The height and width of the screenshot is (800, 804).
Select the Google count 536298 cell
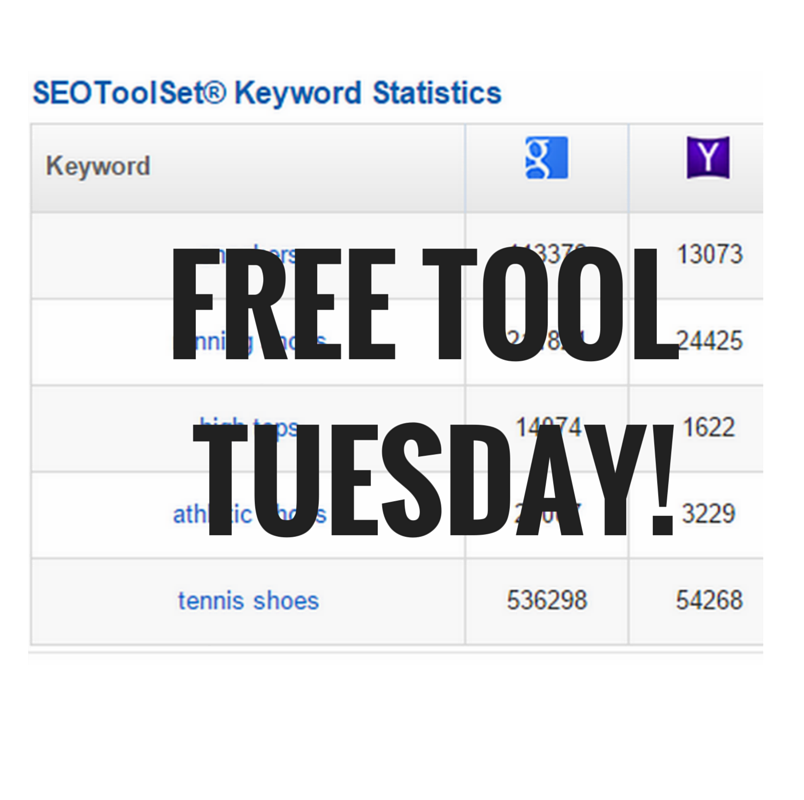pos(547,601)
